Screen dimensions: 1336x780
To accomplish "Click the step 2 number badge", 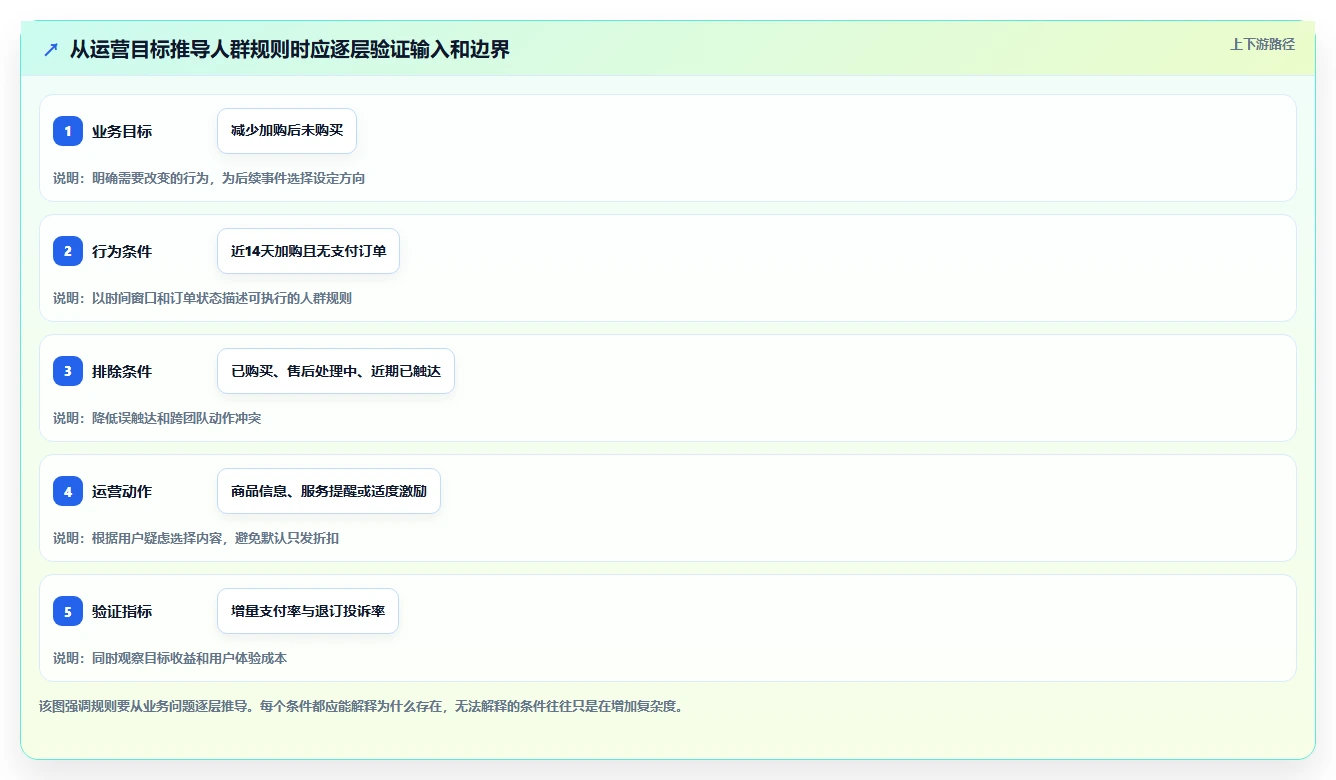I will coord(68,251).
